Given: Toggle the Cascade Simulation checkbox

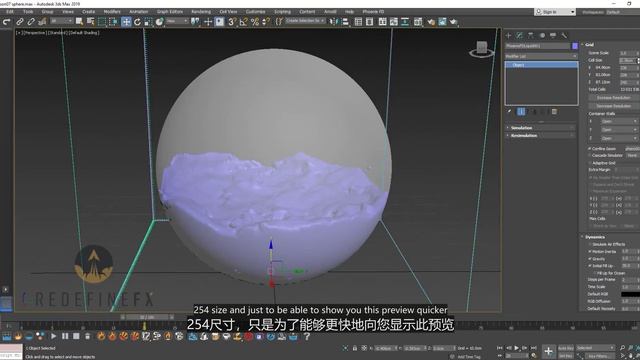Looking at the screenshot, I should coord(590,156).
